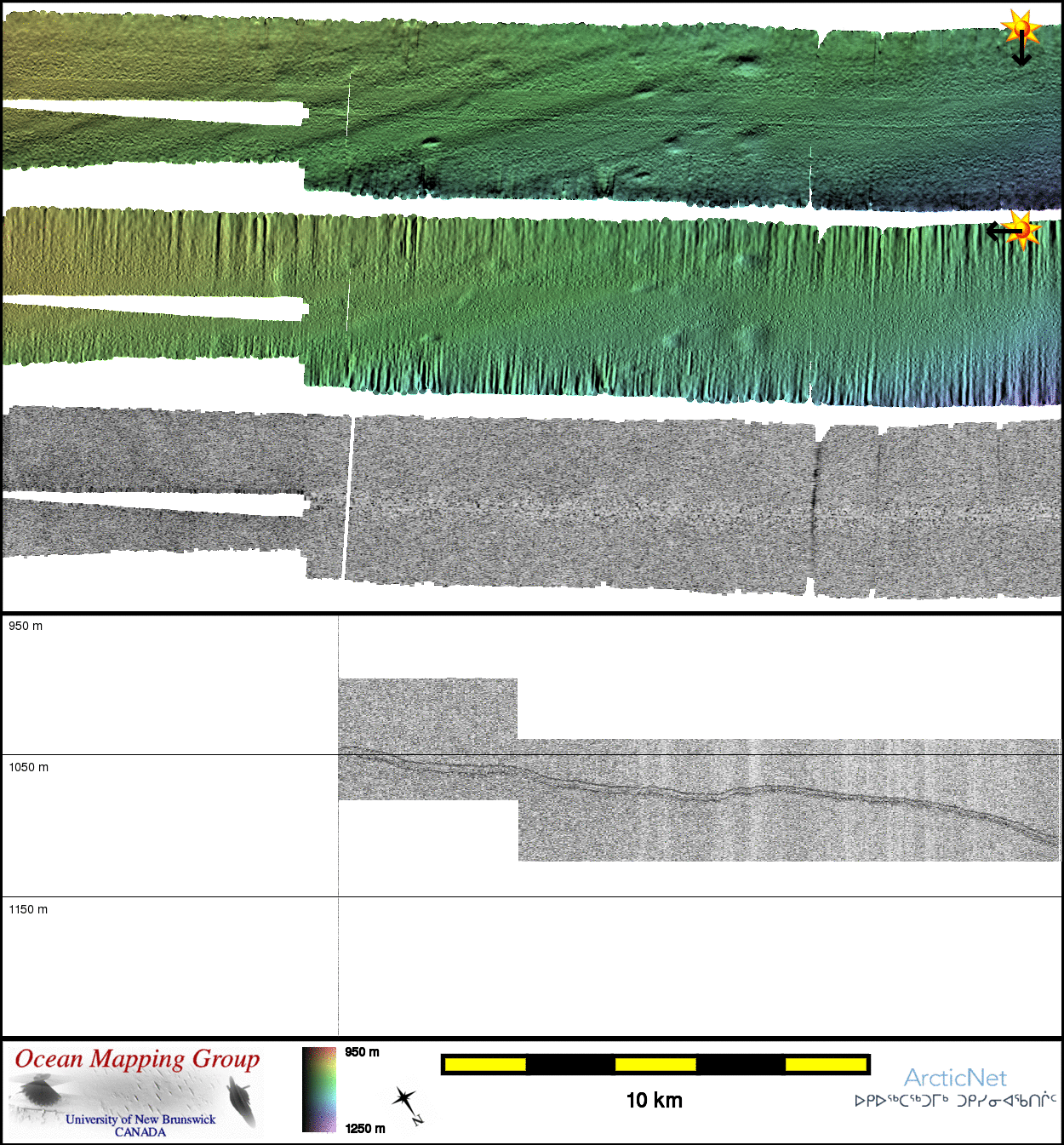The image size is (1064, 1145).
Task: Click the 10 km scale label
Action: [654, 1101]
